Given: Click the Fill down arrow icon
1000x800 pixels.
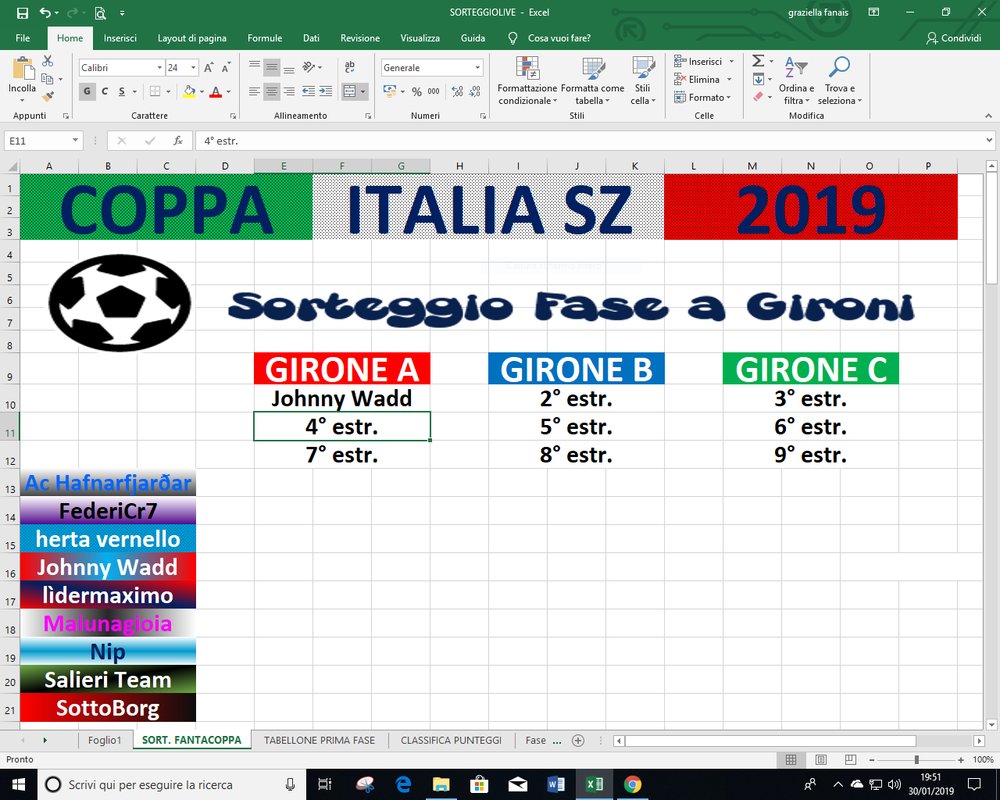Looking at the screenshot, I should tap(758, 79).
